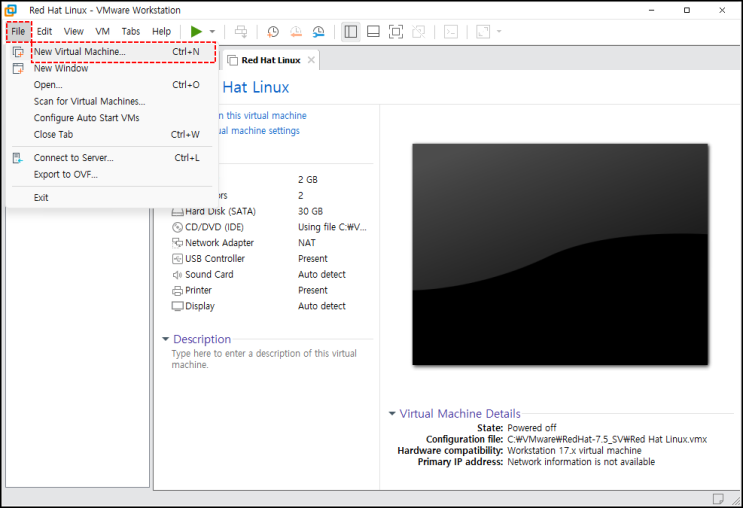Click the Unity mode toolbar icon

418,32
